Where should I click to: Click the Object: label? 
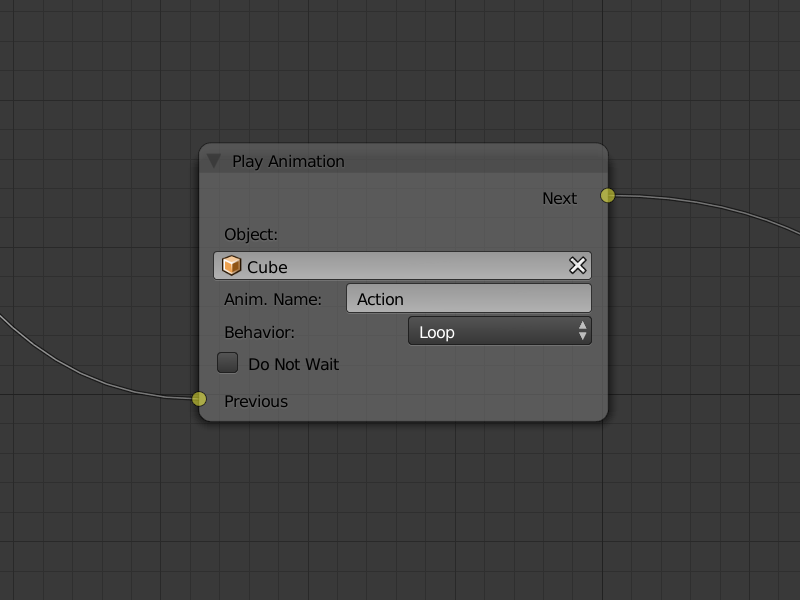point(251,235)
